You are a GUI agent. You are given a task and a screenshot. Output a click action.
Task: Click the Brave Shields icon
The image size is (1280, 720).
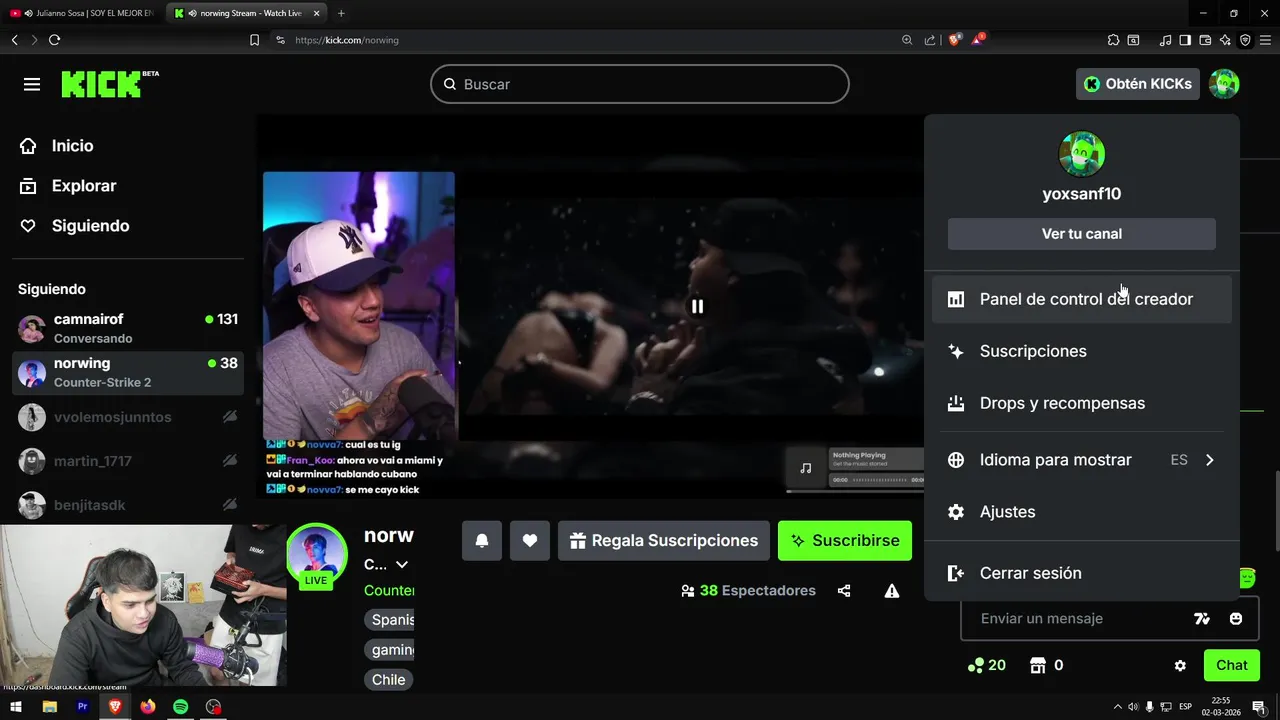point(955,40)
